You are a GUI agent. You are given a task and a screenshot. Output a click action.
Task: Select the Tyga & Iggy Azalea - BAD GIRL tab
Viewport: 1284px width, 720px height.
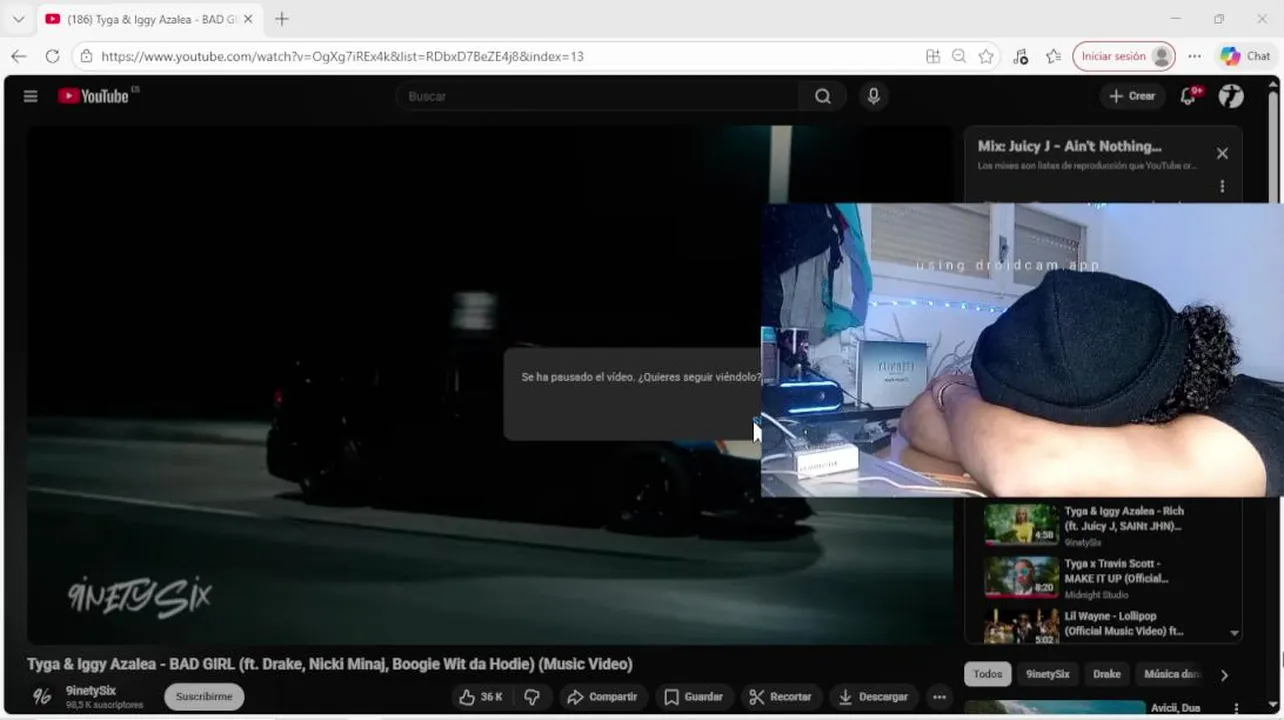click(x=150, y=19)
